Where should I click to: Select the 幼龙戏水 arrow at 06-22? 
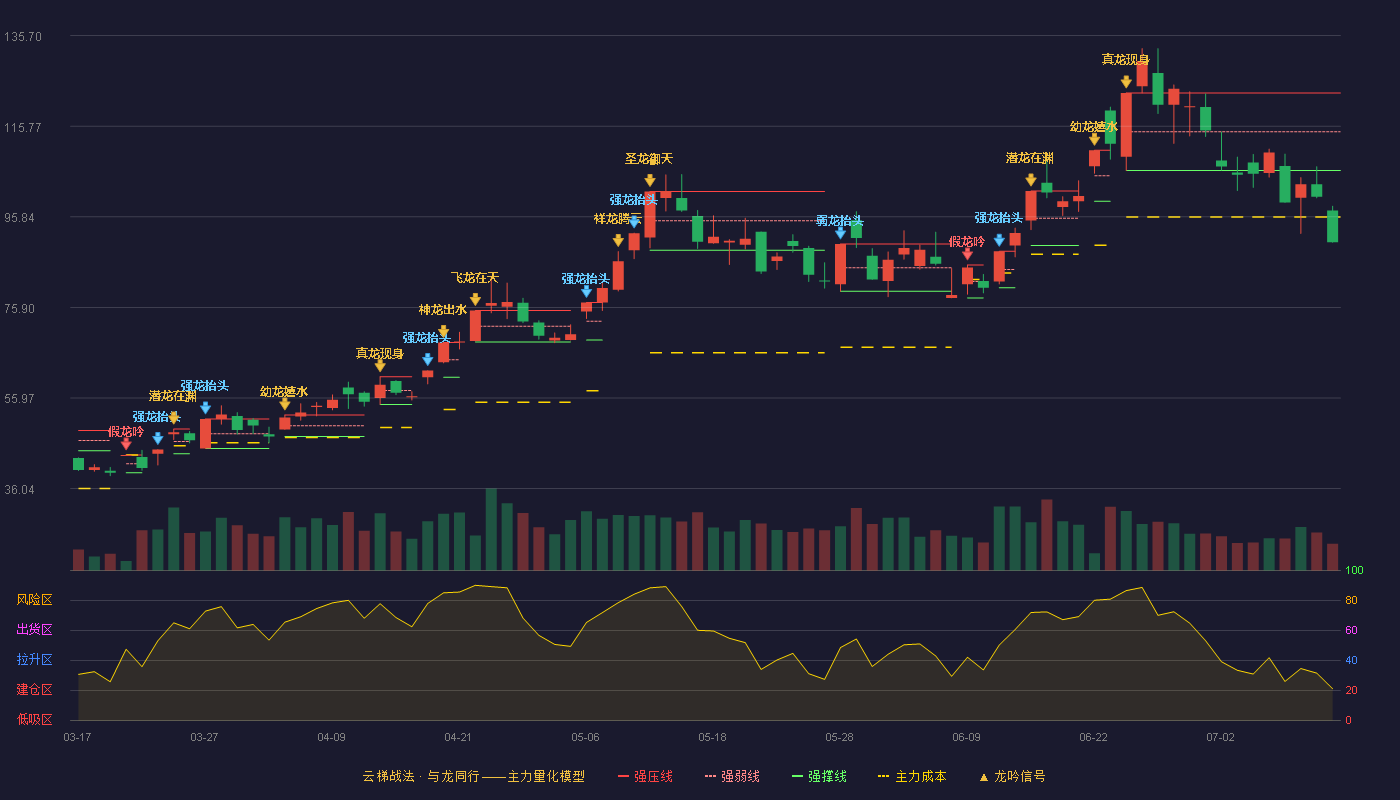click(1094, 139)
